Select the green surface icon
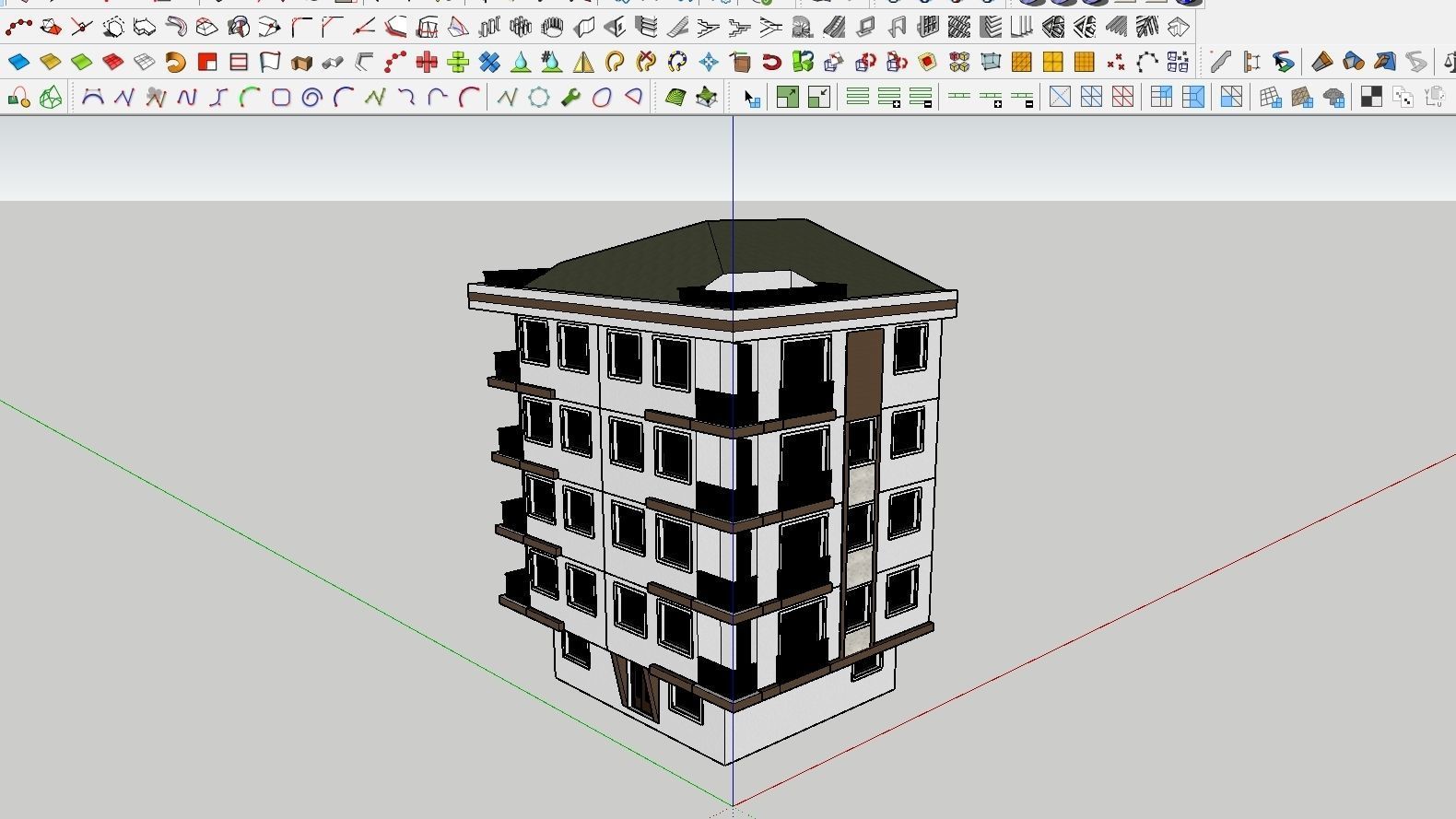 coord(81,62)
